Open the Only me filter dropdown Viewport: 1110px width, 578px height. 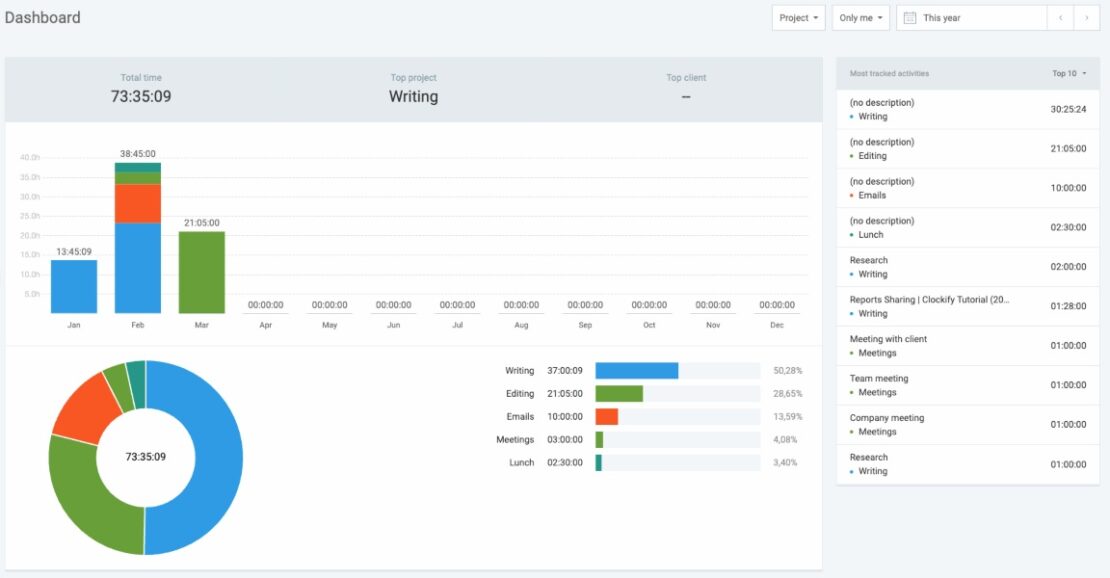(x=861, y=17)
